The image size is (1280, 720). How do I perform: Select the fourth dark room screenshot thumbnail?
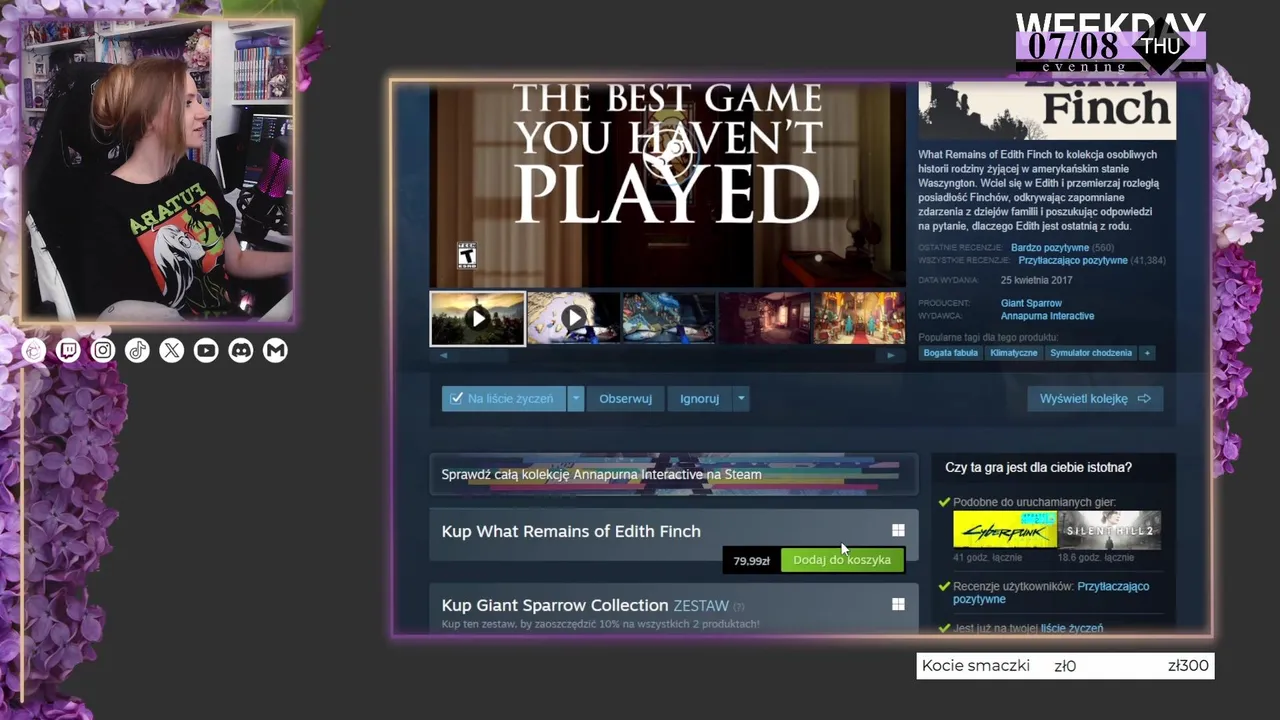(763, 319)
